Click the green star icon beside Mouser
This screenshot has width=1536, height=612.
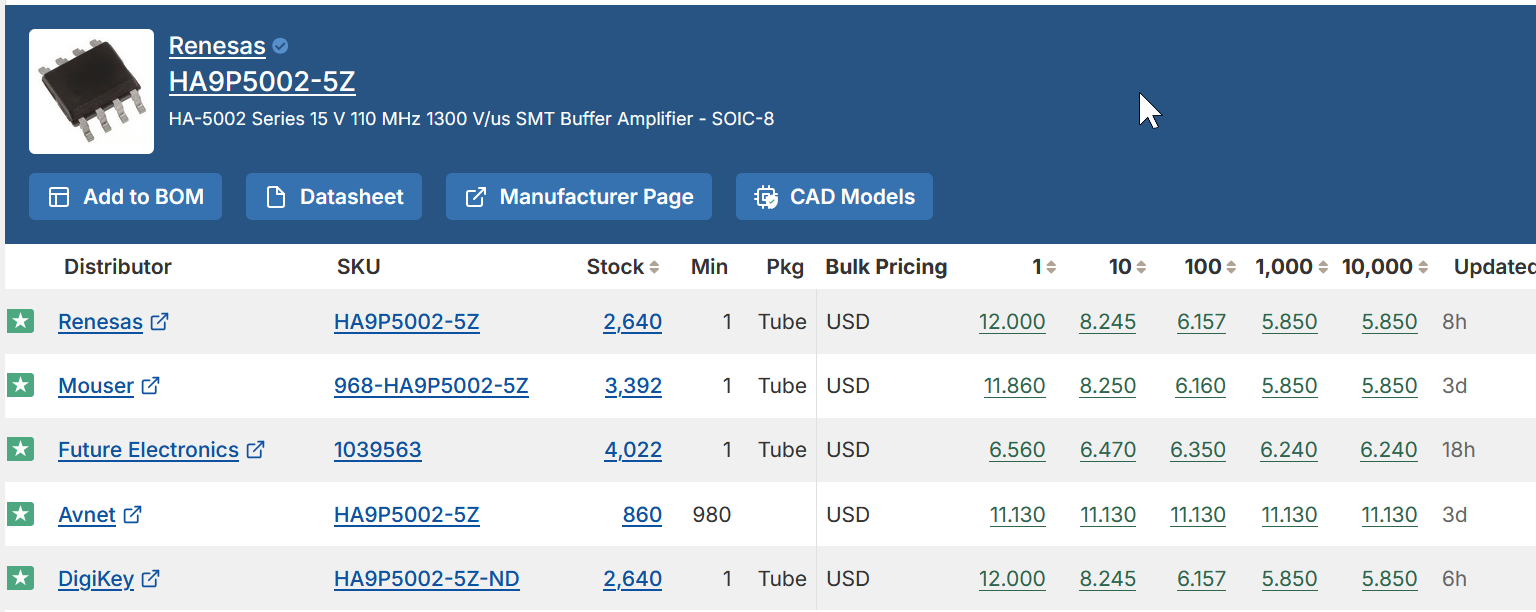coord(20,385)
